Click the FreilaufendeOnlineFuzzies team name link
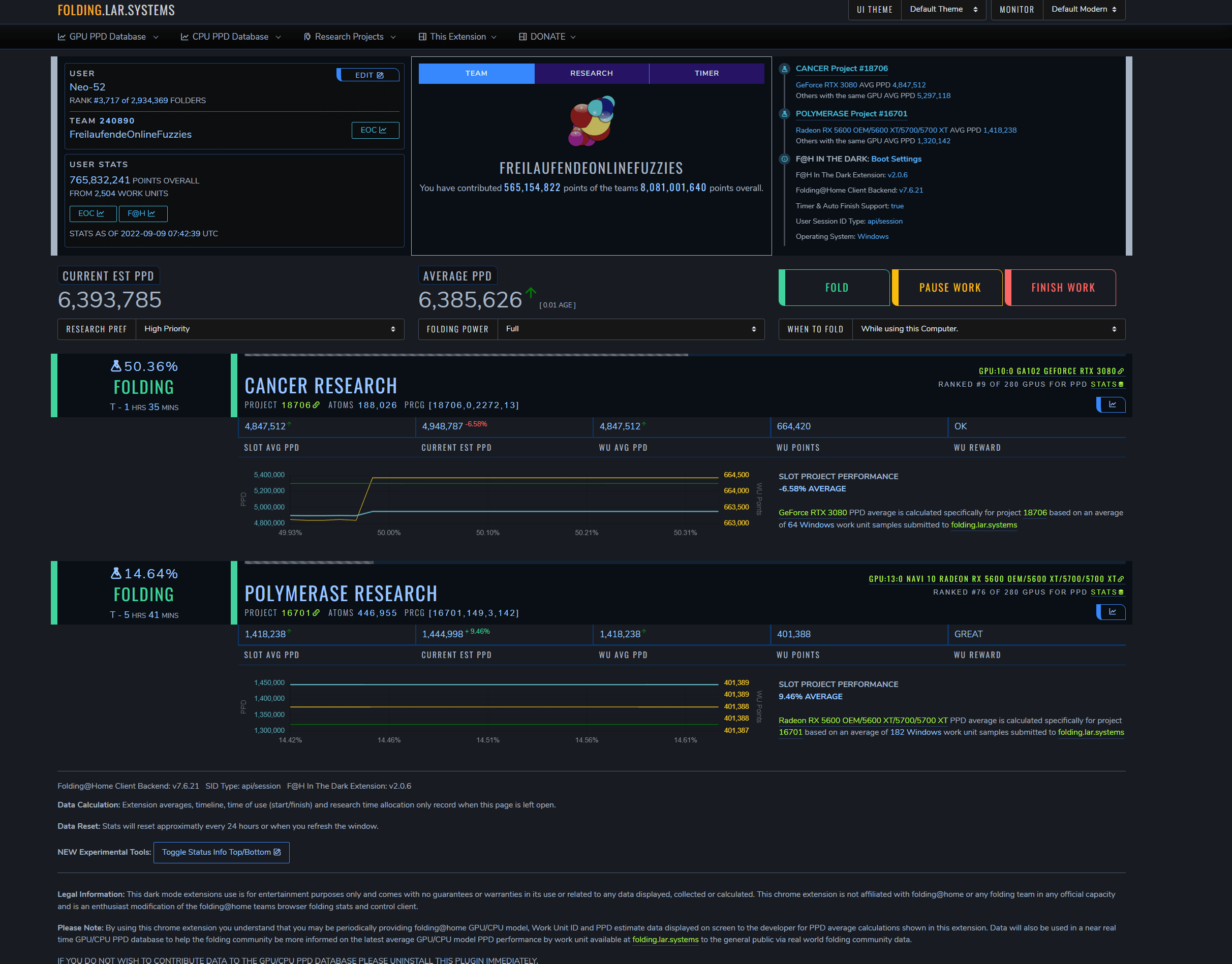Screen dimensions: 1232x964 tap(131, 134)
